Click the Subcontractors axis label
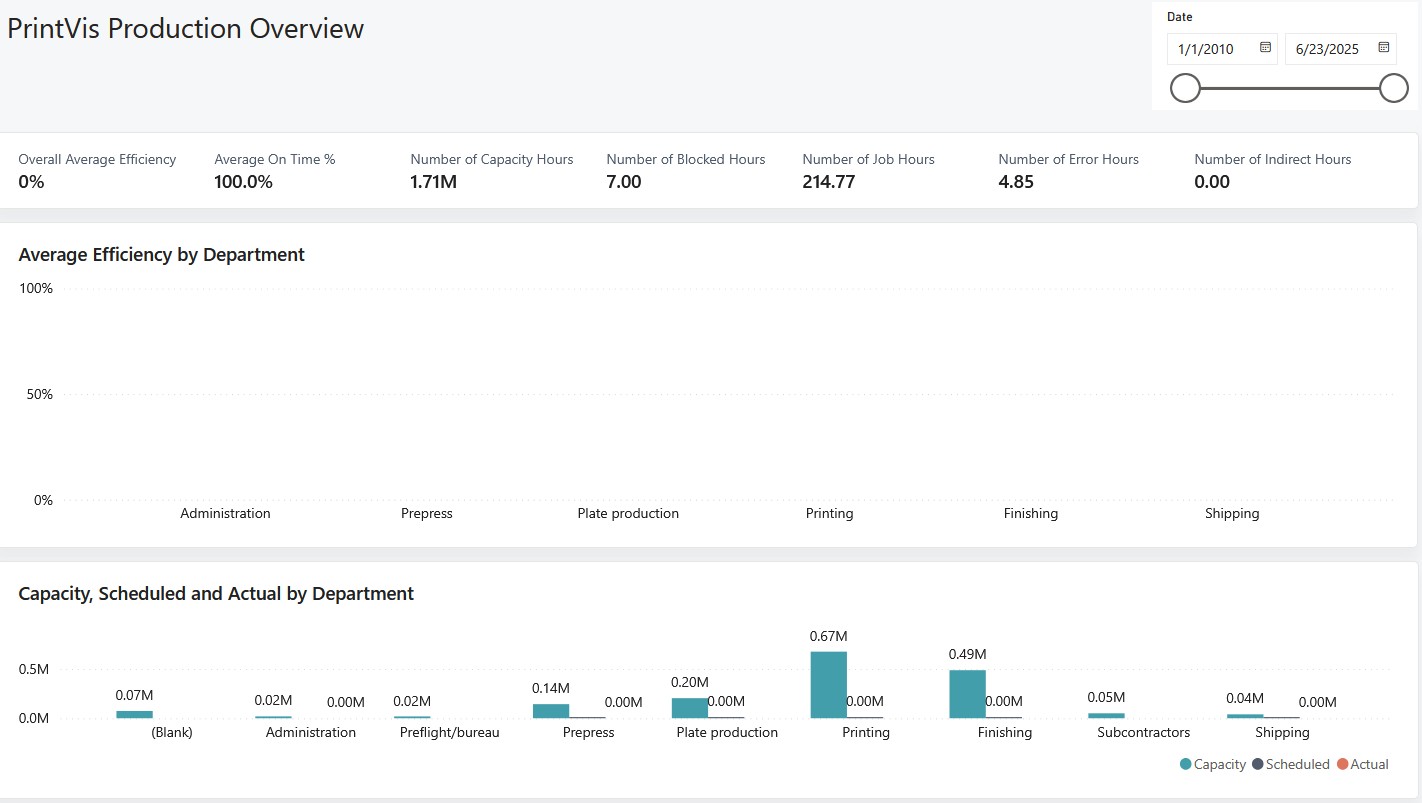This screenshot has width=1422, height=803. [x=1144, y=733]
